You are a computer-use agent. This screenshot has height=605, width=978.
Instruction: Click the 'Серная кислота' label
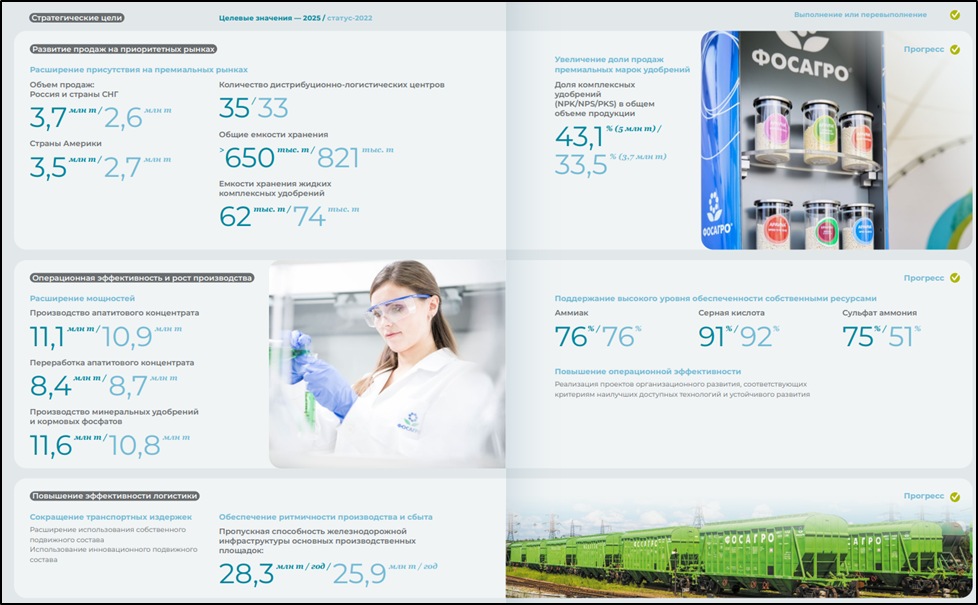(731, 313)
